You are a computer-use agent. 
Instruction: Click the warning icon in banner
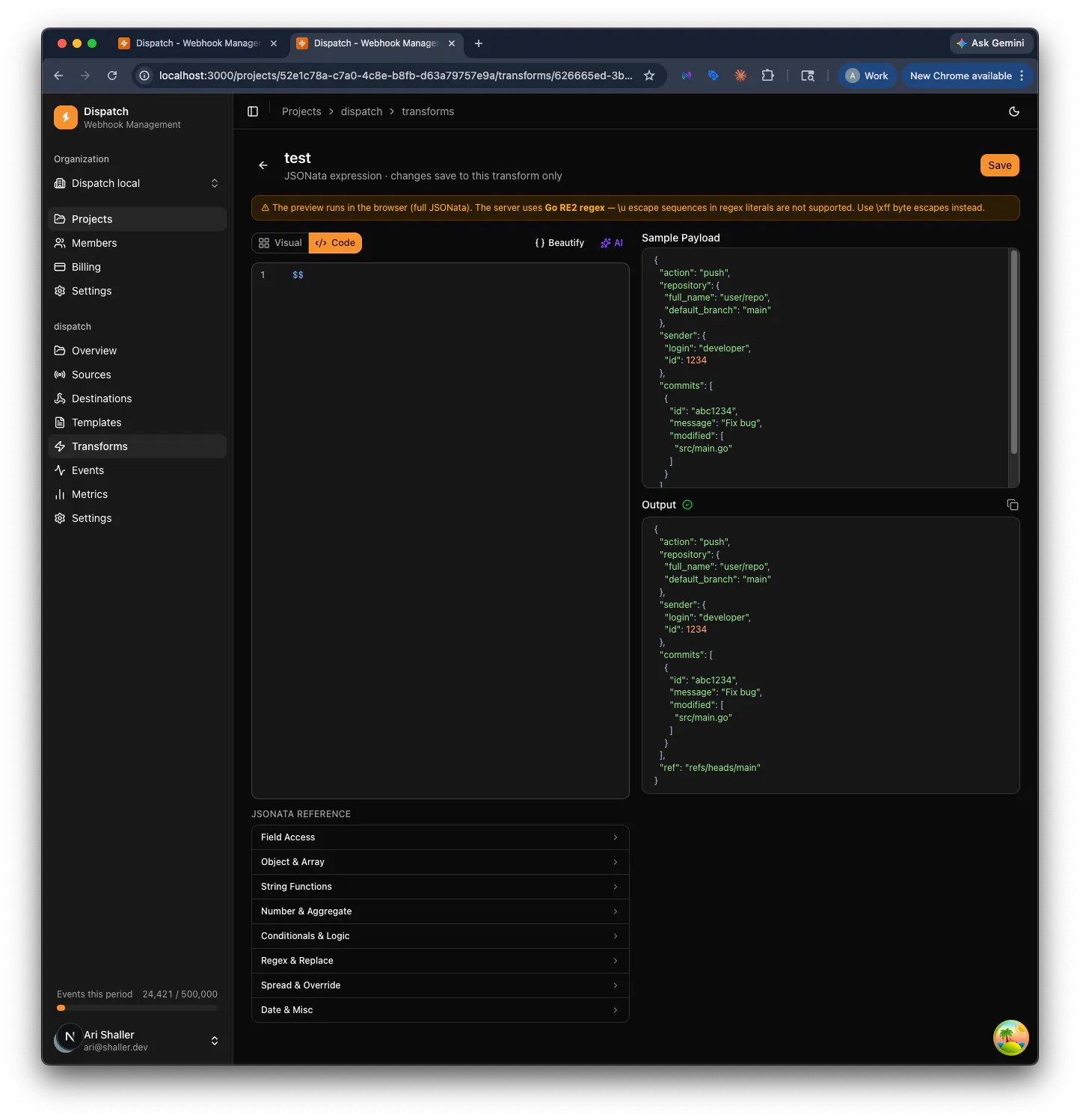coord(265,208)
